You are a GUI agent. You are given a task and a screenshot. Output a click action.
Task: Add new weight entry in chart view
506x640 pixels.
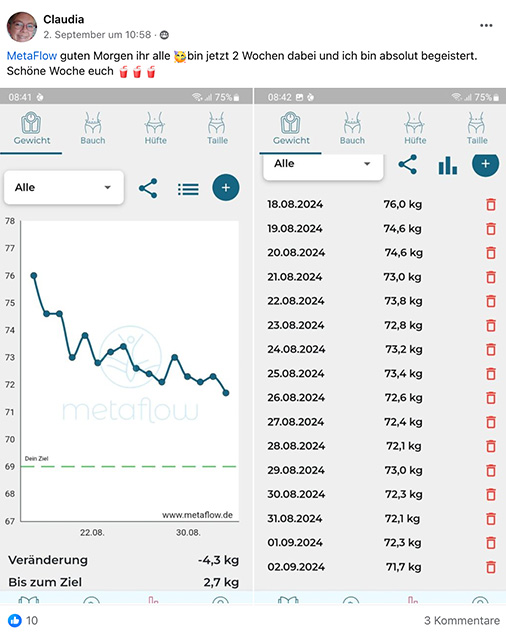click(226, 188)
